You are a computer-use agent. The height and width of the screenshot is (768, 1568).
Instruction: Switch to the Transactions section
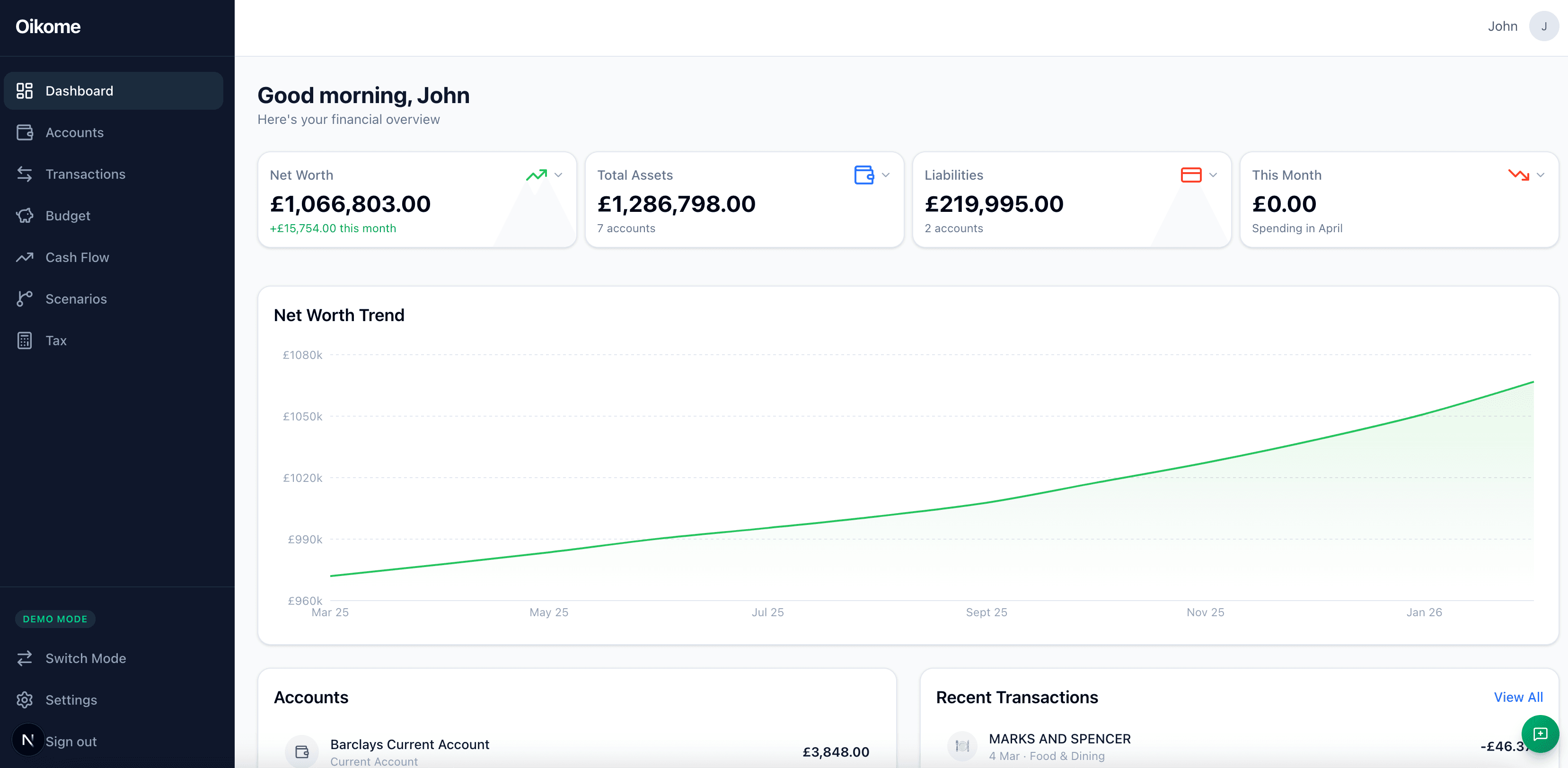point(85,174)
